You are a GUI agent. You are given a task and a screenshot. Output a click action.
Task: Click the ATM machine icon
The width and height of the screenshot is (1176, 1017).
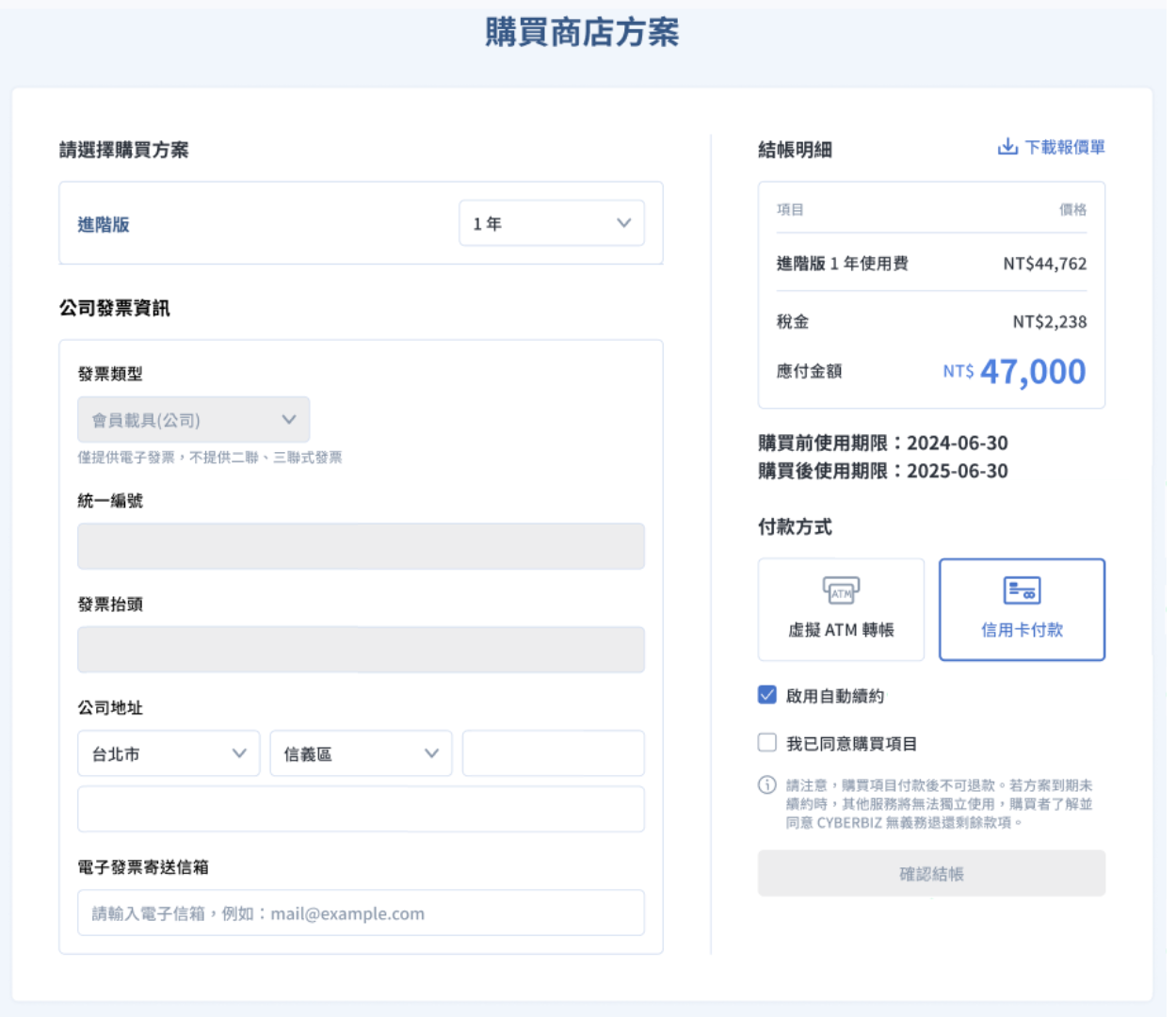click(841, 590)
